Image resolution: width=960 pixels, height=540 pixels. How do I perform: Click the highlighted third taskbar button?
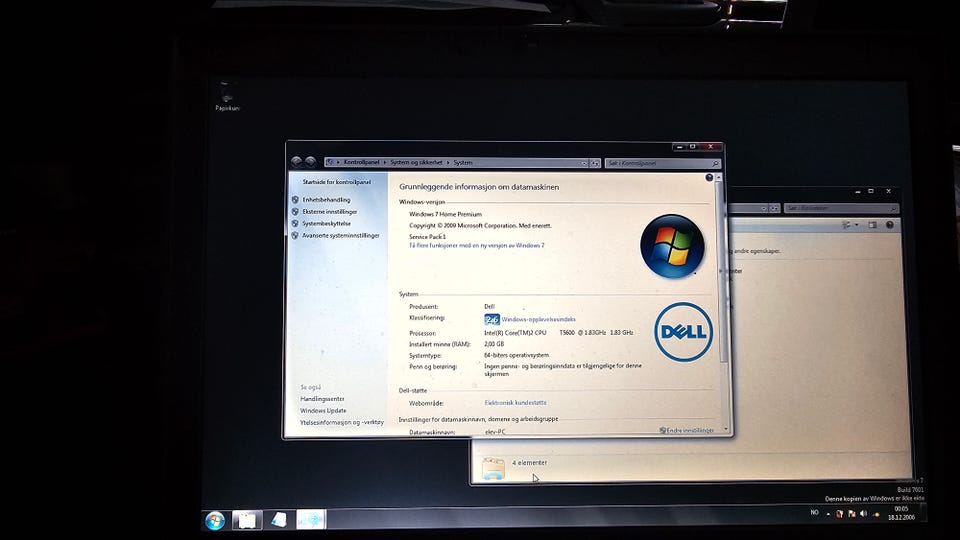click(x=310, y=520)
